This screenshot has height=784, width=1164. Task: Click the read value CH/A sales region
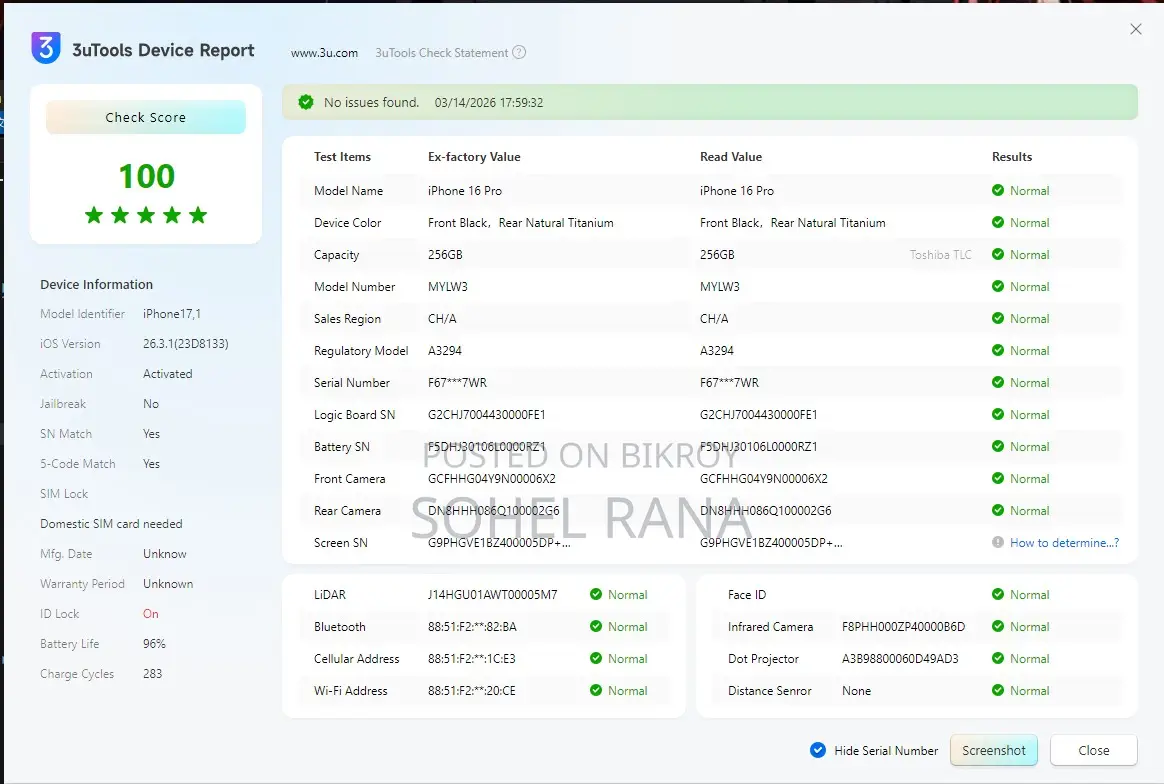714,318
